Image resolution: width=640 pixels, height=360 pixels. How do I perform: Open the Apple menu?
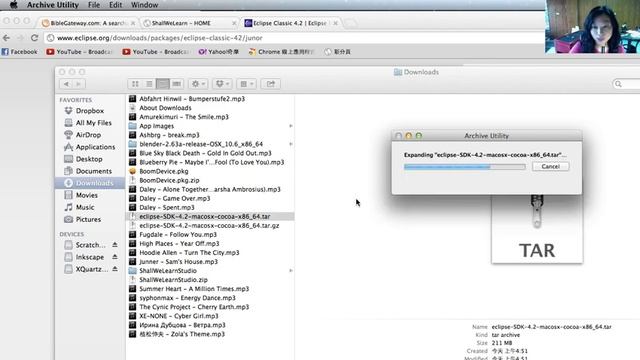pos(13,5)
